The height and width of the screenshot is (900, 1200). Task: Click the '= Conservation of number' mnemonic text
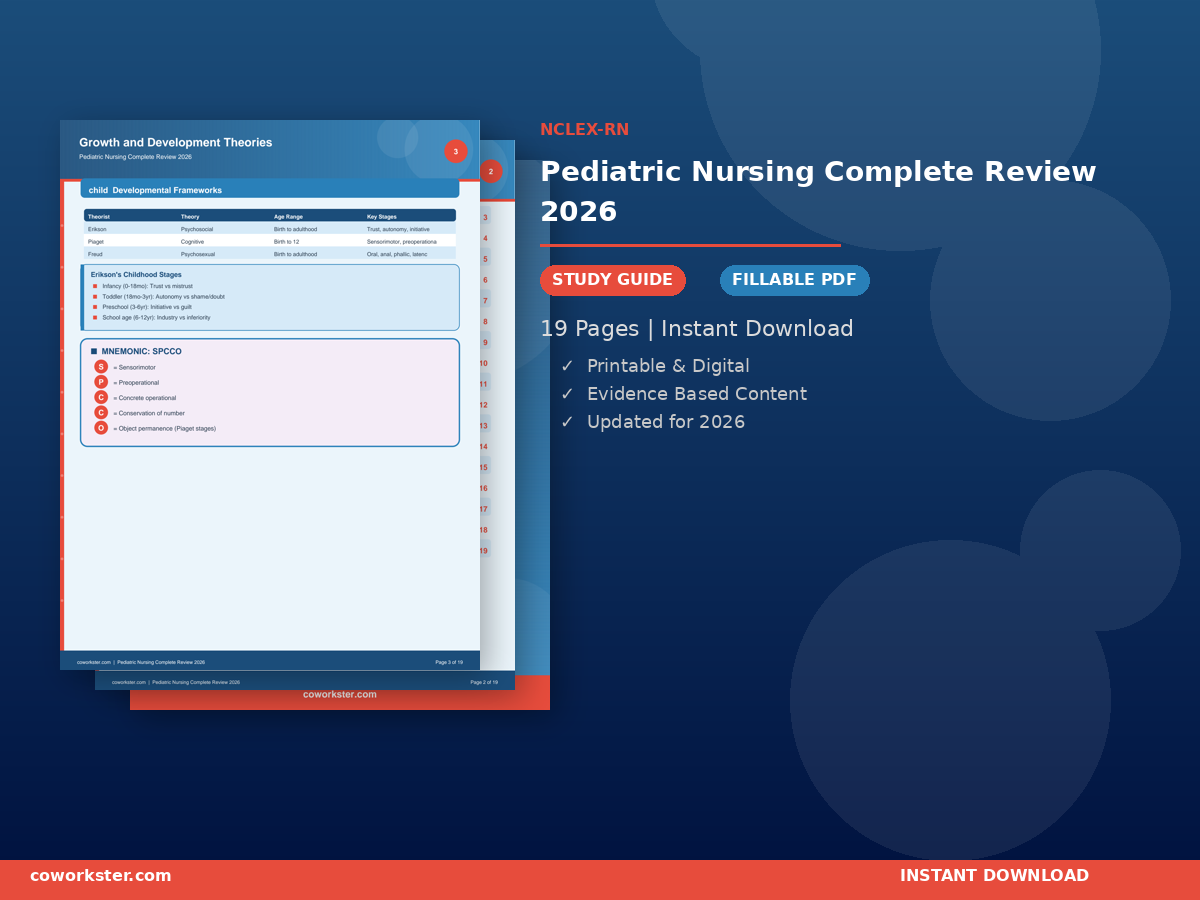[x=149, y=413]
